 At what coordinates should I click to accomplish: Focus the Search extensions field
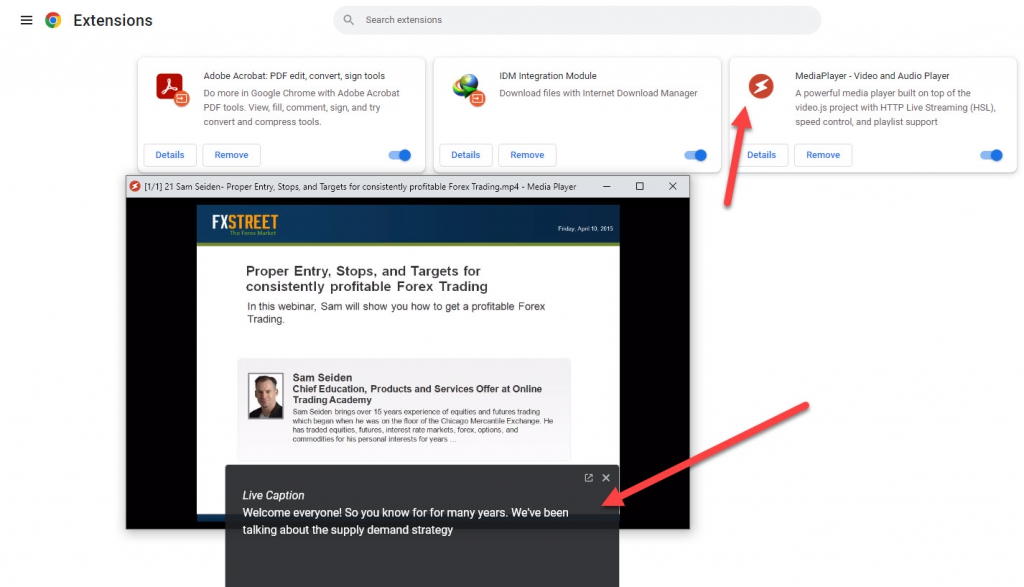[x=577, y=20]
